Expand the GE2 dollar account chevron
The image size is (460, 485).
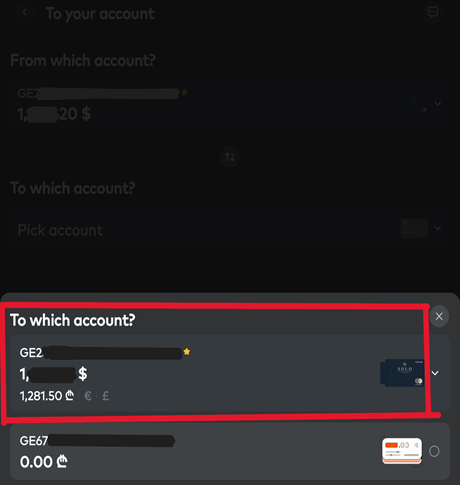[435, 373]
